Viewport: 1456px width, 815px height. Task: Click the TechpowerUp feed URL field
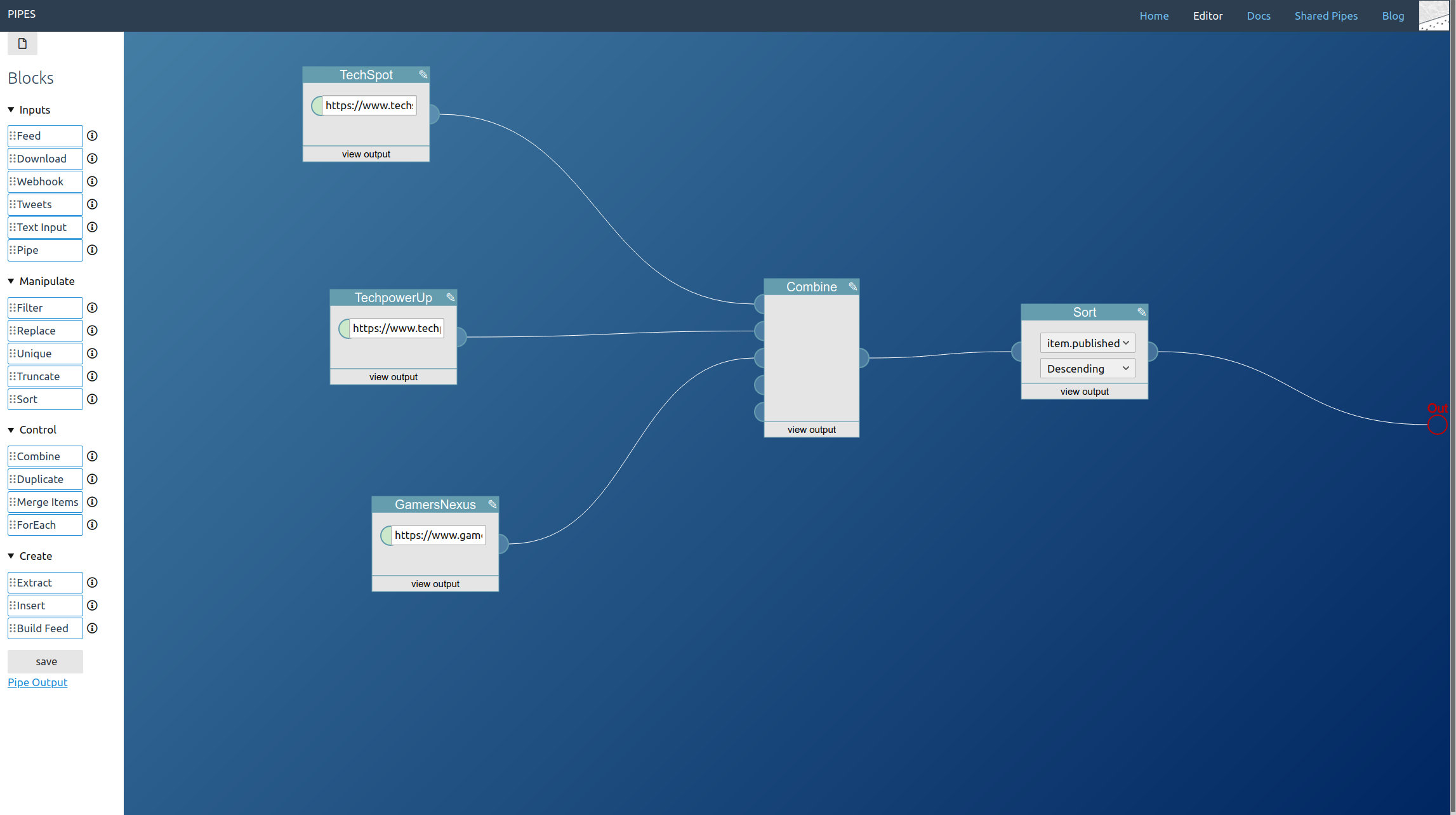coord(397,328)
